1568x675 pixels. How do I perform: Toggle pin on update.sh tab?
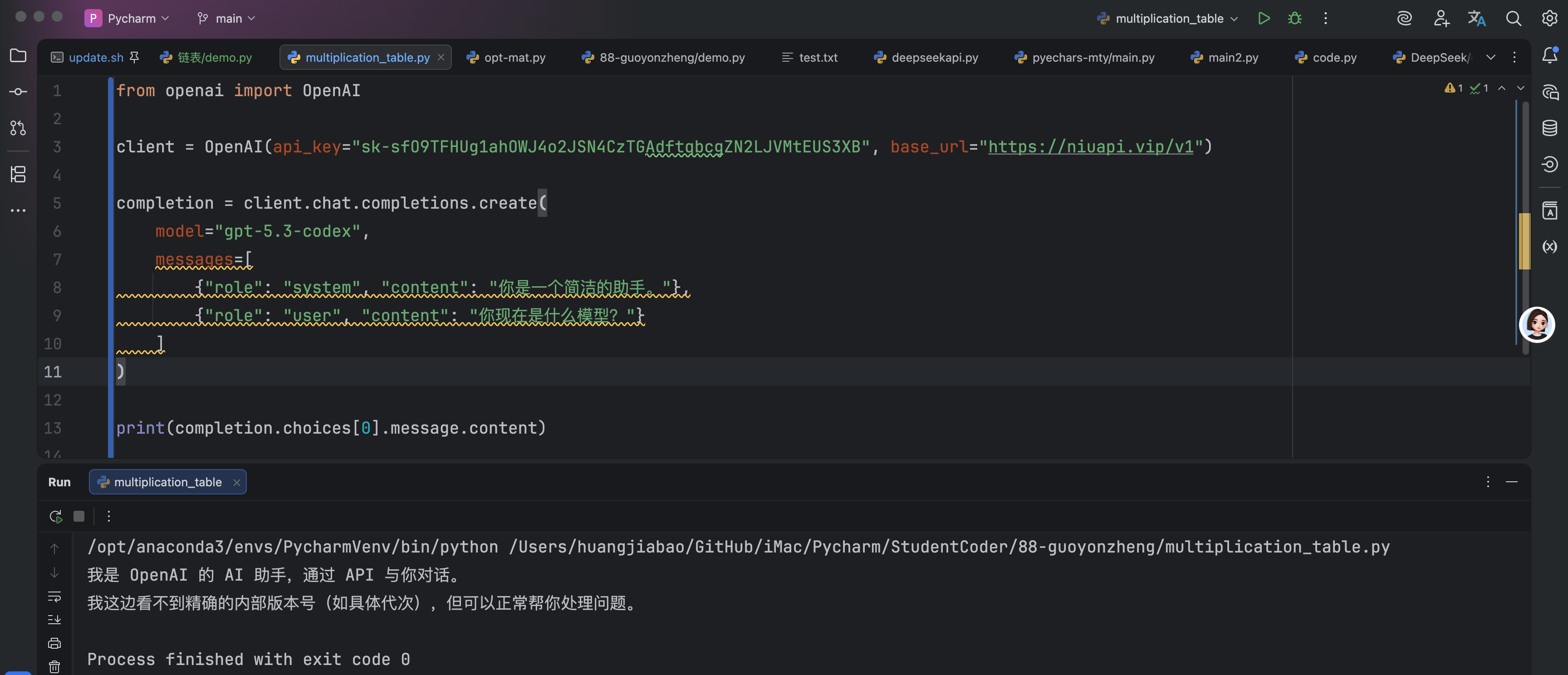pos(134,57)
